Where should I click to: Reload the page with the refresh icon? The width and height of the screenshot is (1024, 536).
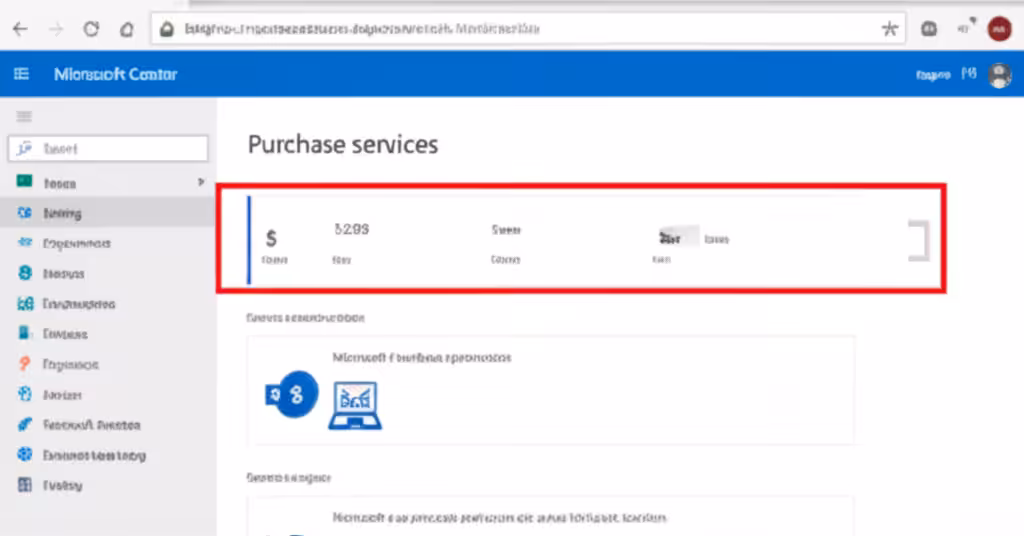[x=91, y=29]
